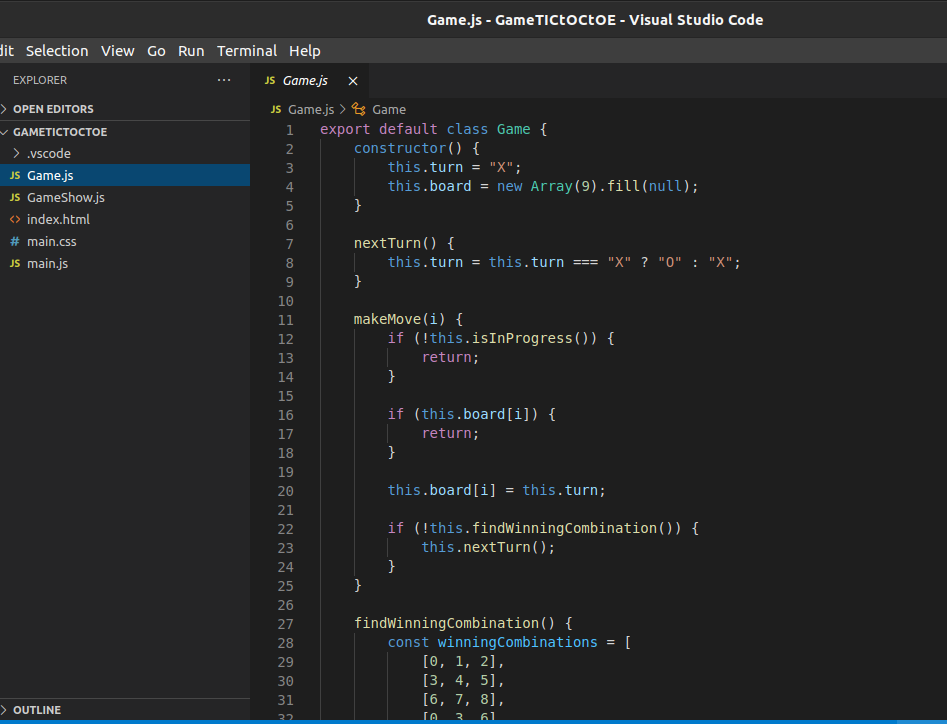
Task: Click the '[3, 4, 5],' array line
Action: pyautogui.click(x=463, y=681)
